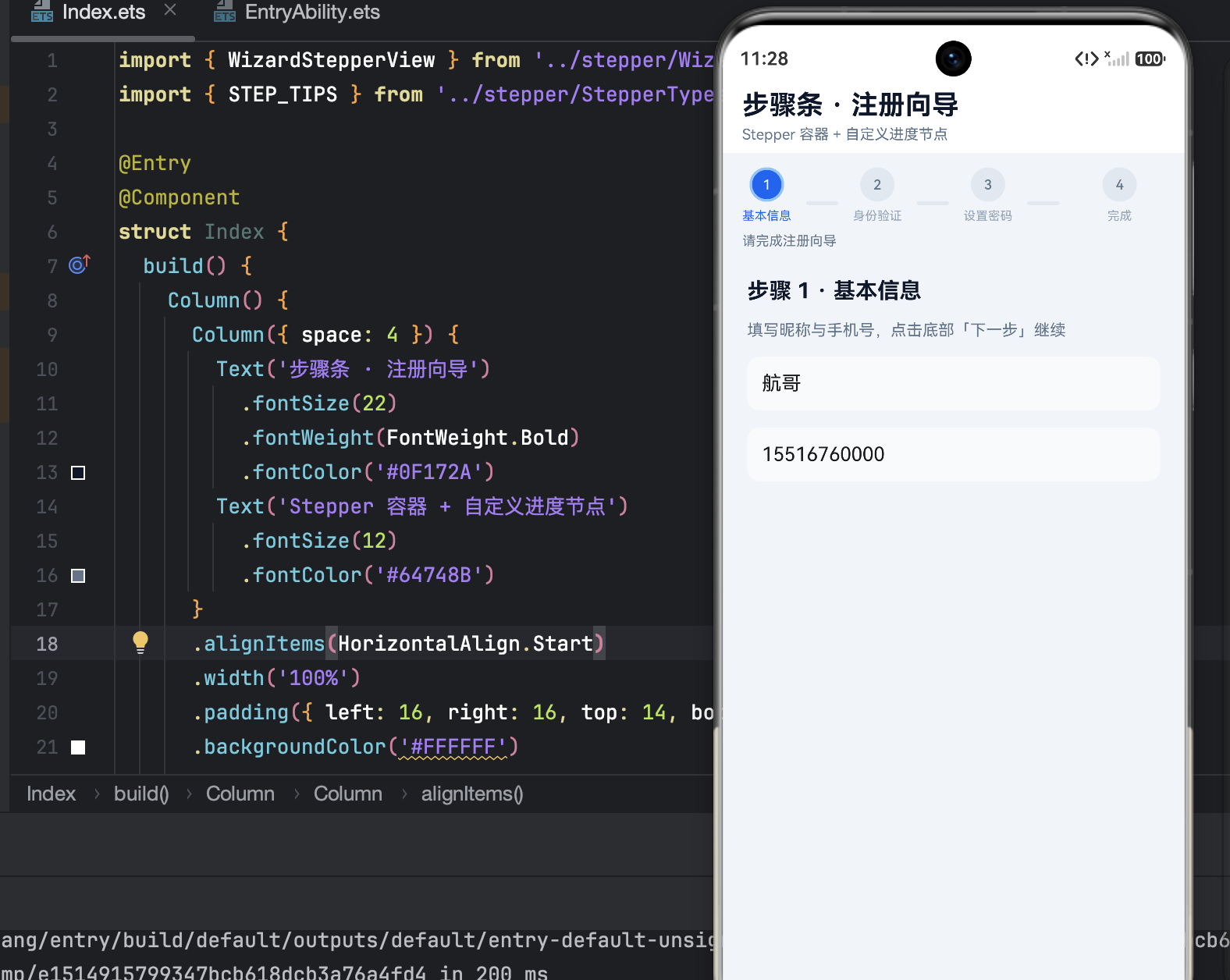Select step 1 circle in the stepper
The image size is (1230, 980).
[766, 185]
